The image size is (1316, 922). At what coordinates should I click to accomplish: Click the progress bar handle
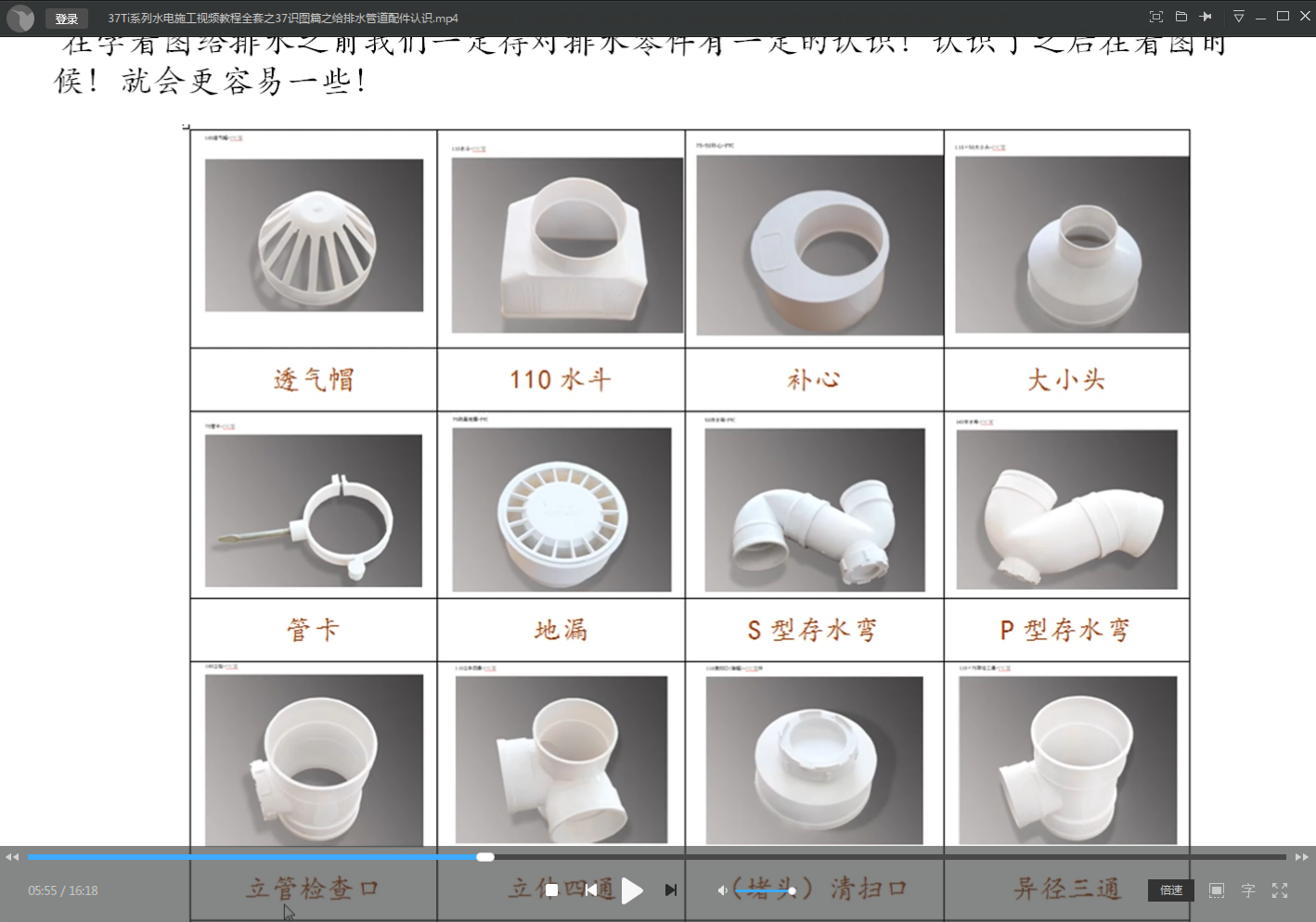tap(485, 857)
